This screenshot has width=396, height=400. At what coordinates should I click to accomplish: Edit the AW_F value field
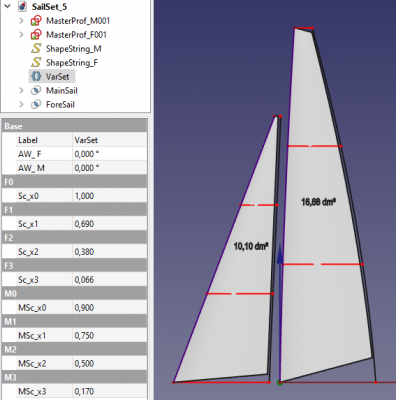pyautogui.click(x=110, y=154)
